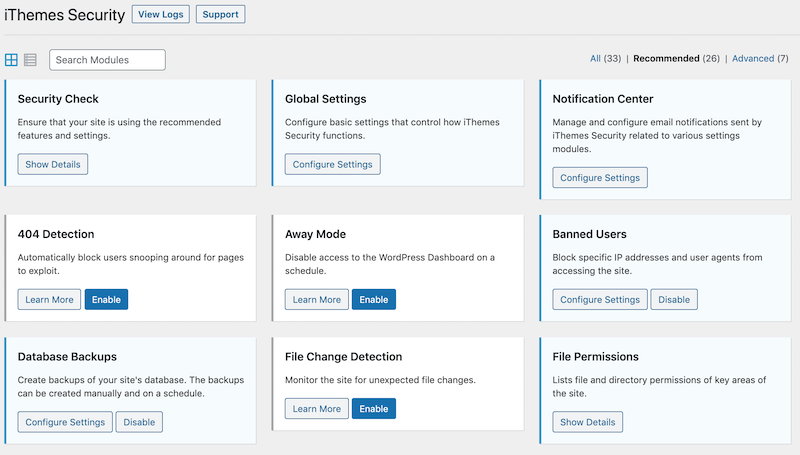Learn More about File Change Detection
The height and width of the screenshot is (455, 800).
[317, 409]
